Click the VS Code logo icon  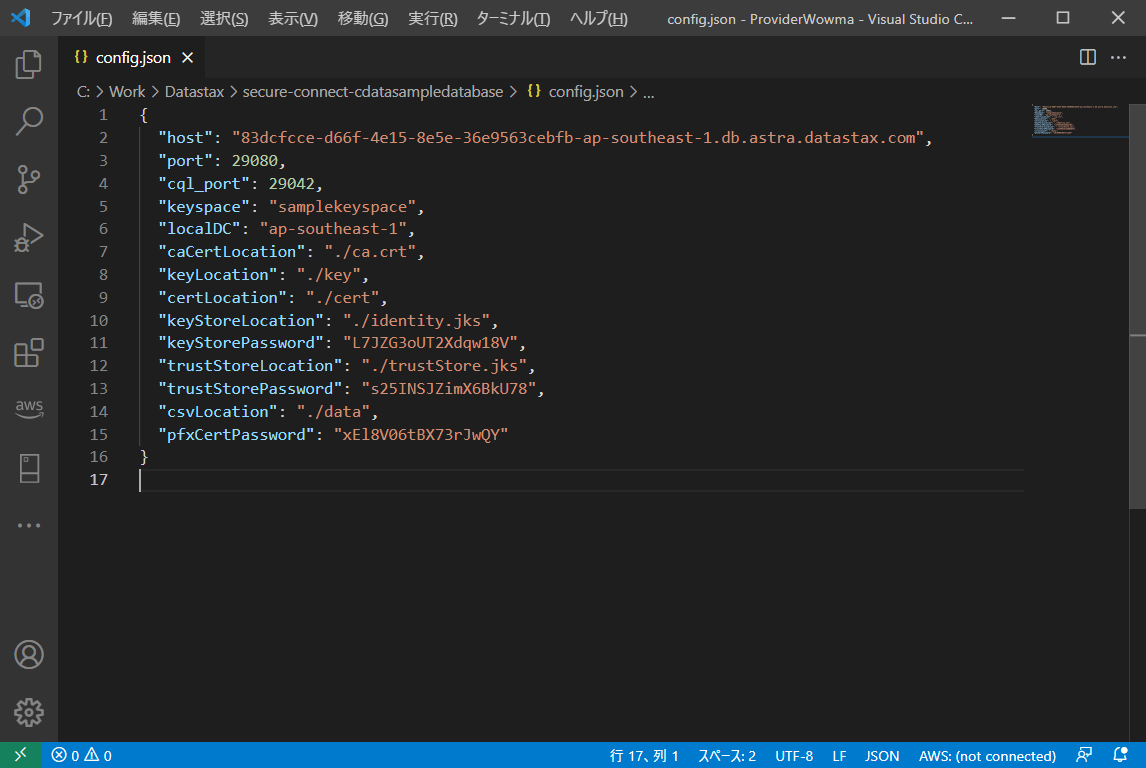point(20,18)
